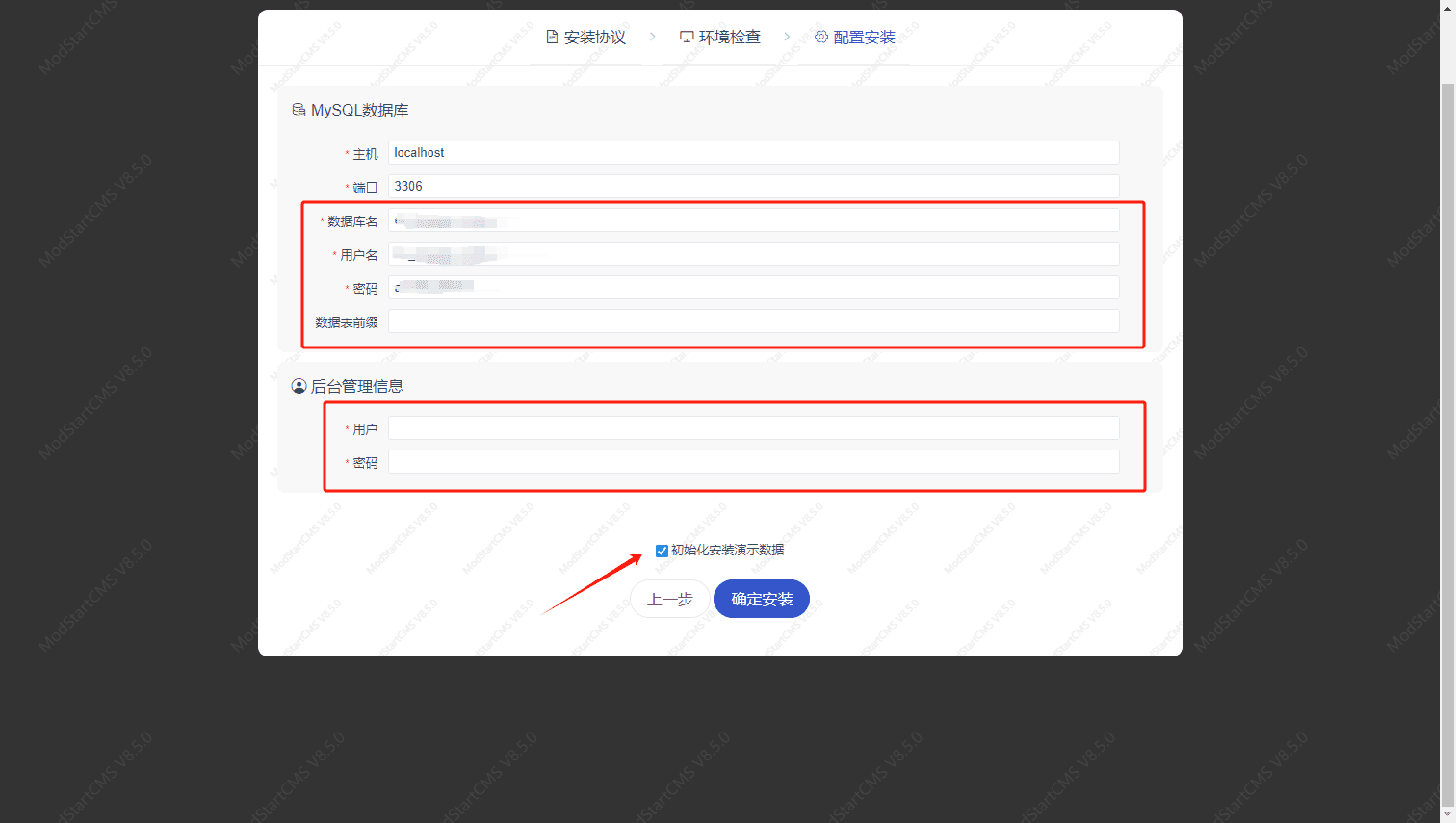The height and width of the screenshot is (823, 1456).
Task: Click the MySQL数据库 database icon
Action: point(299,110)
